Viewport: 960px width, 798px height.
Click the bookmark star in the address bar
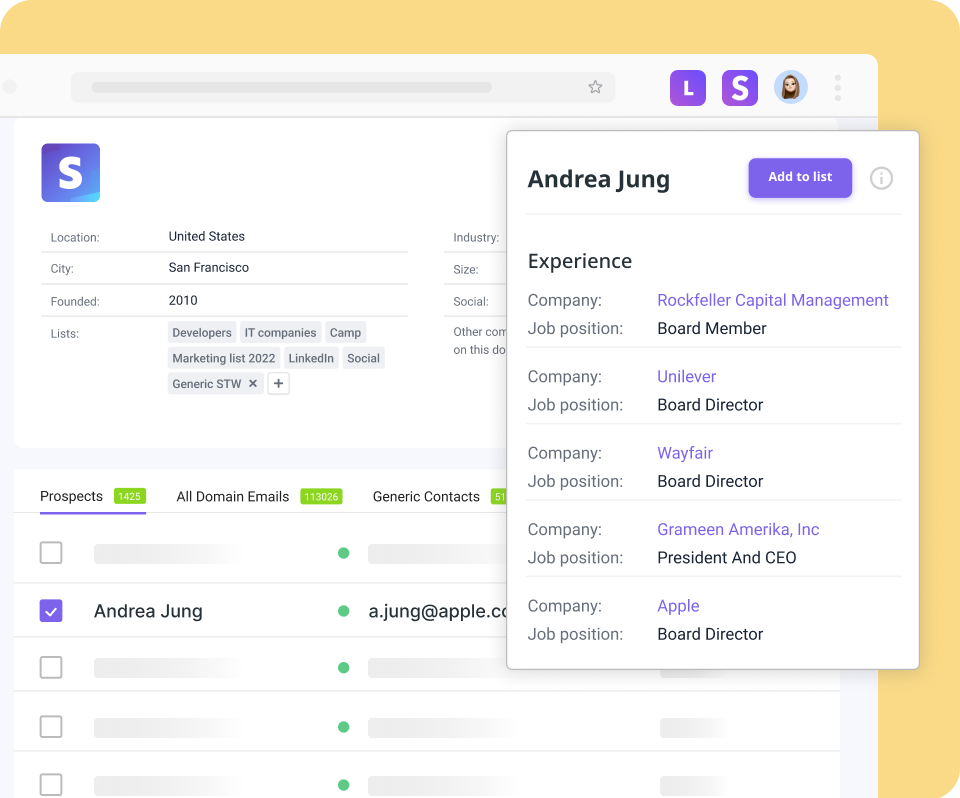595,88
